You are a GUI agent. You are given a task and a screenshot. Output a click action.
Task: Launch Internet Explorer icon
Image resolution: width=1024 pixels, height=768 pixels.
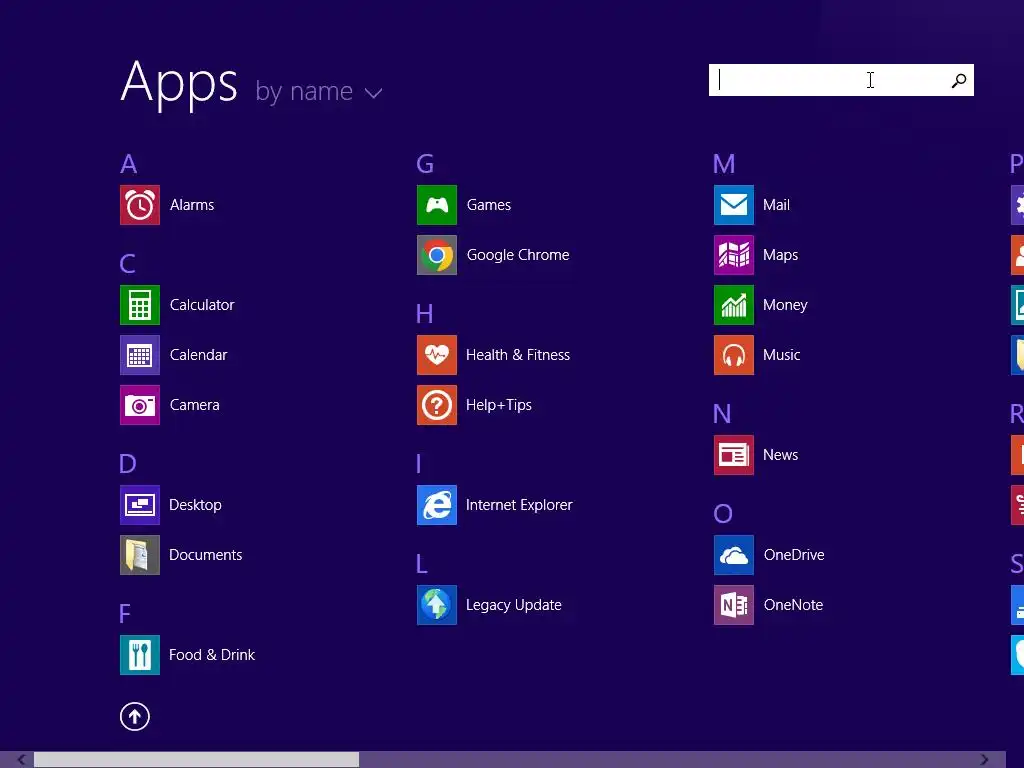pyautogui.click(x=437, y=505)
